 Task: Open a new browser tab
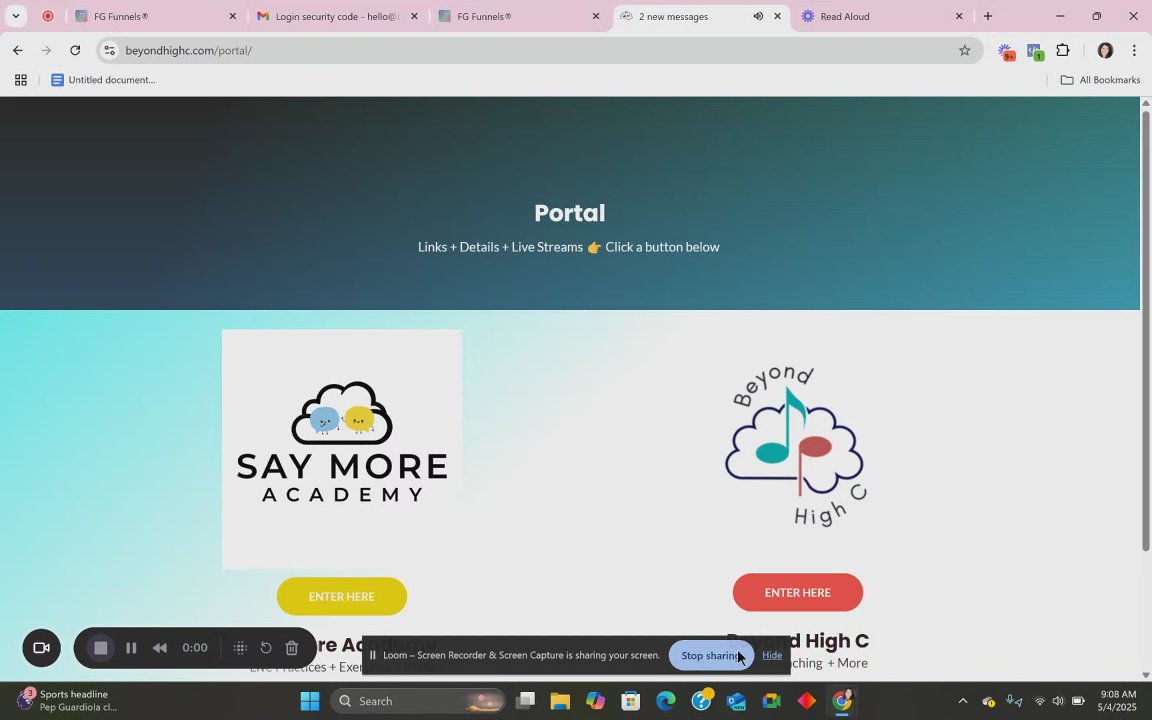(987, 16)
